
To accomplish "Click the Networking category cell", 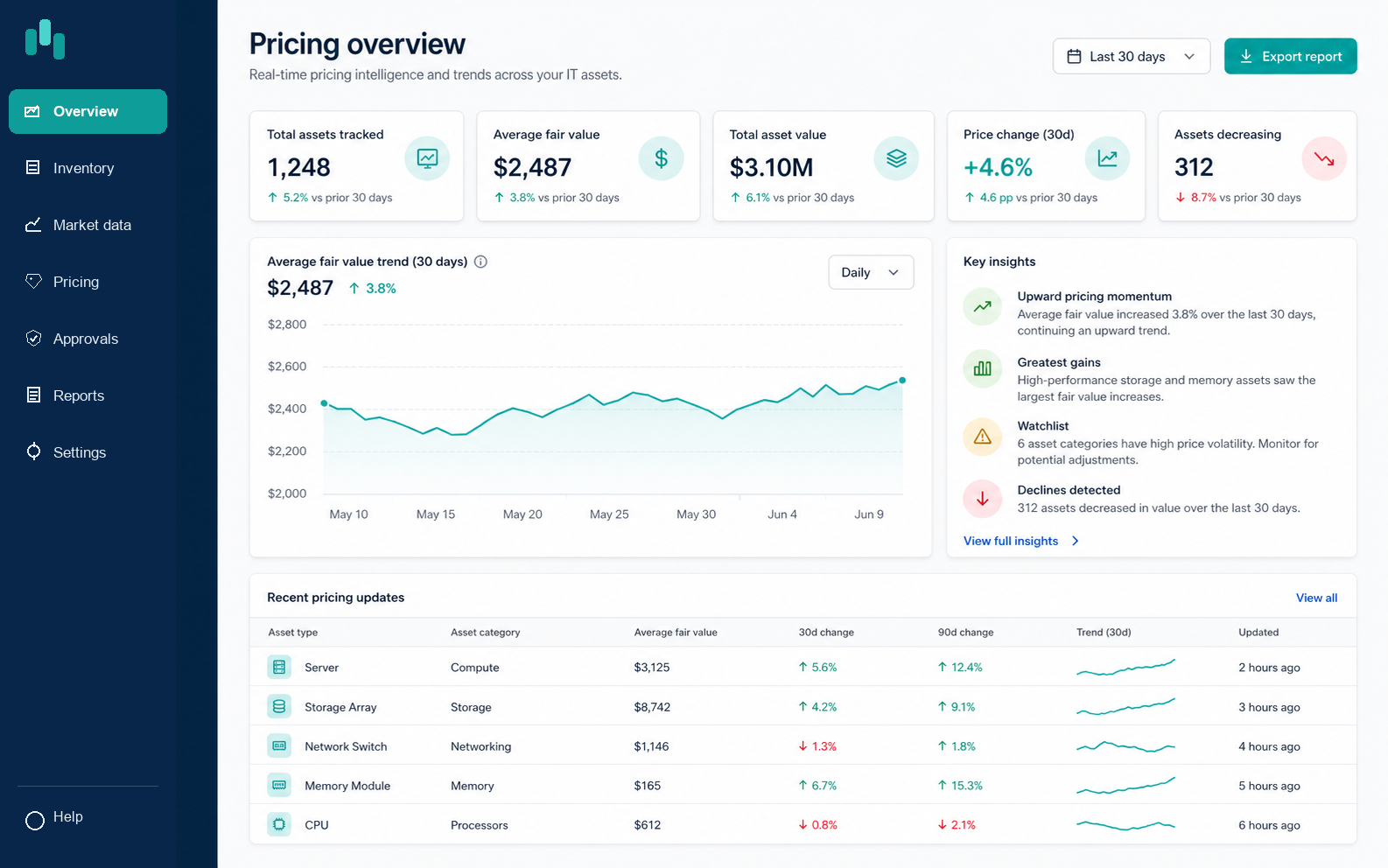I will (x=480, y=746).
